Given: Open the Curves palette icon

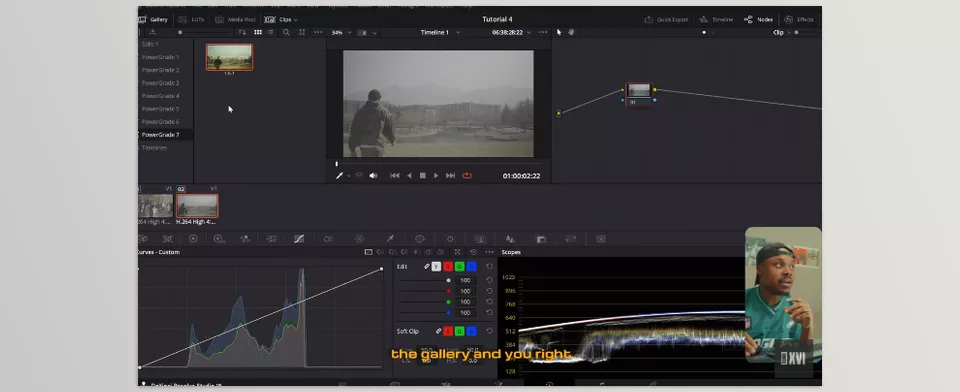Looking at the screenshot, I should tap(299, 239).
